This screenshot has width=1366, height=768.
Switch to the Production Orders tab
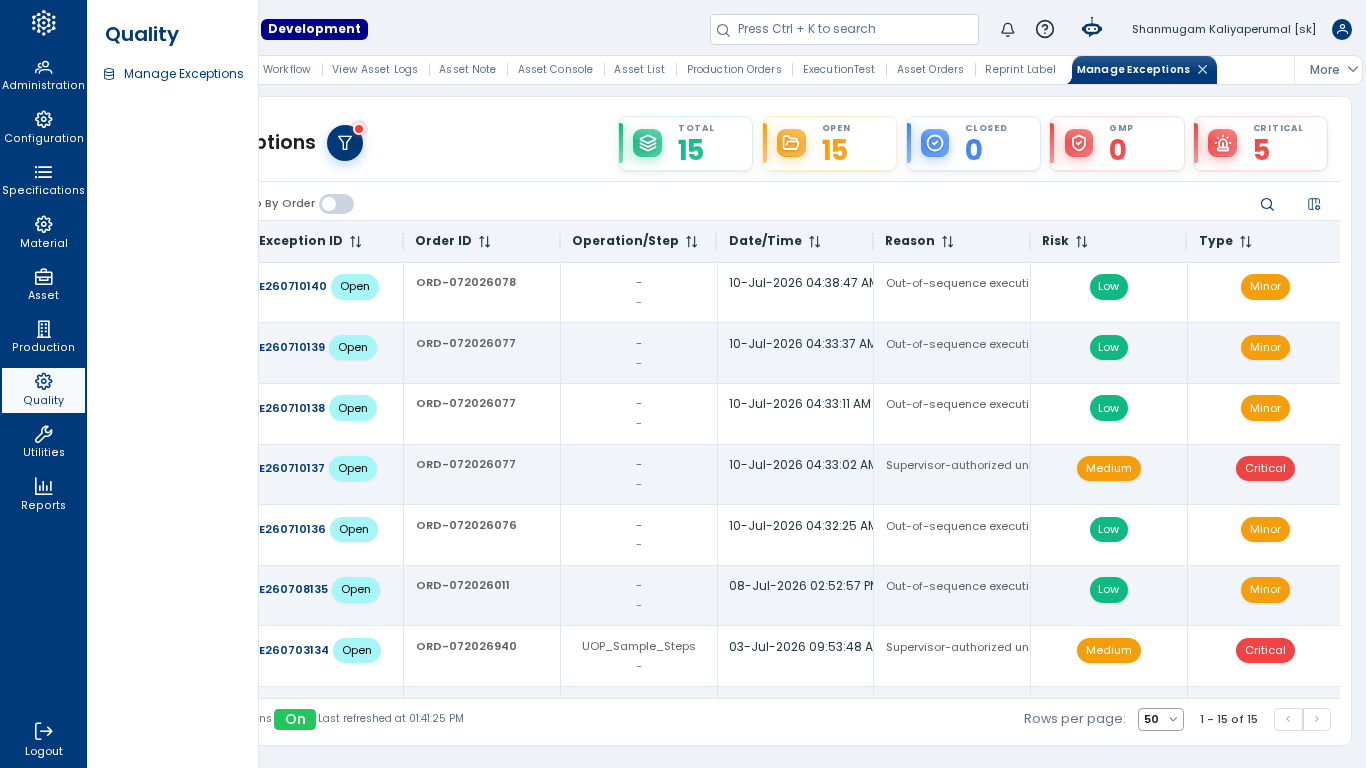tap(734, 70)
